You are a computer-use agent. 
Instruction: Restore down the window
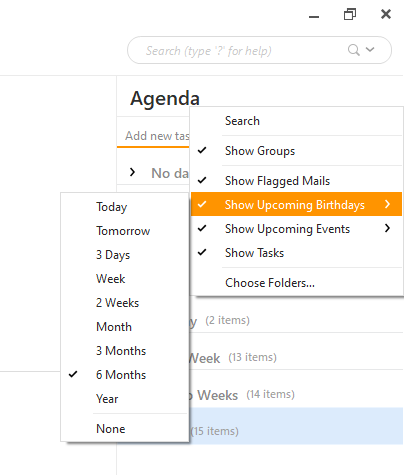click(350, 14)
